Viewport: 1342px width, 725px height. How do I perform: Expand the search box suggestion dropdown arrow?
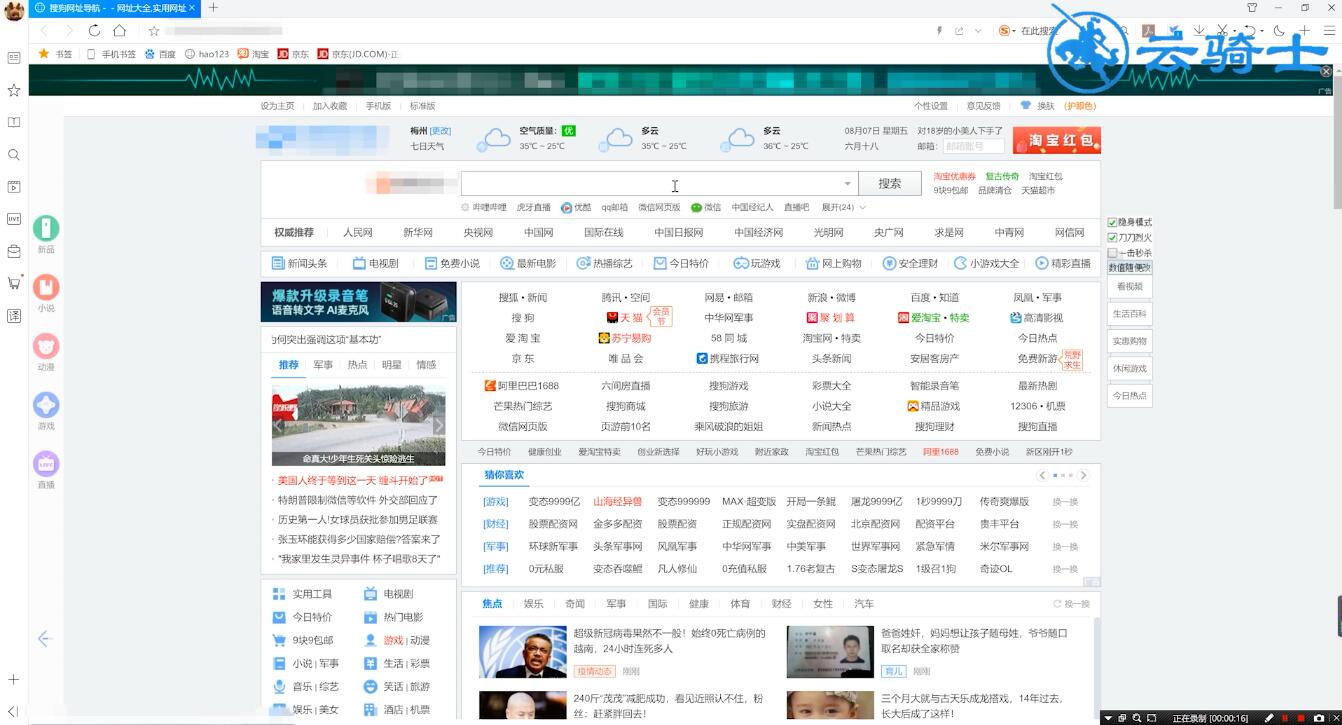848,184
